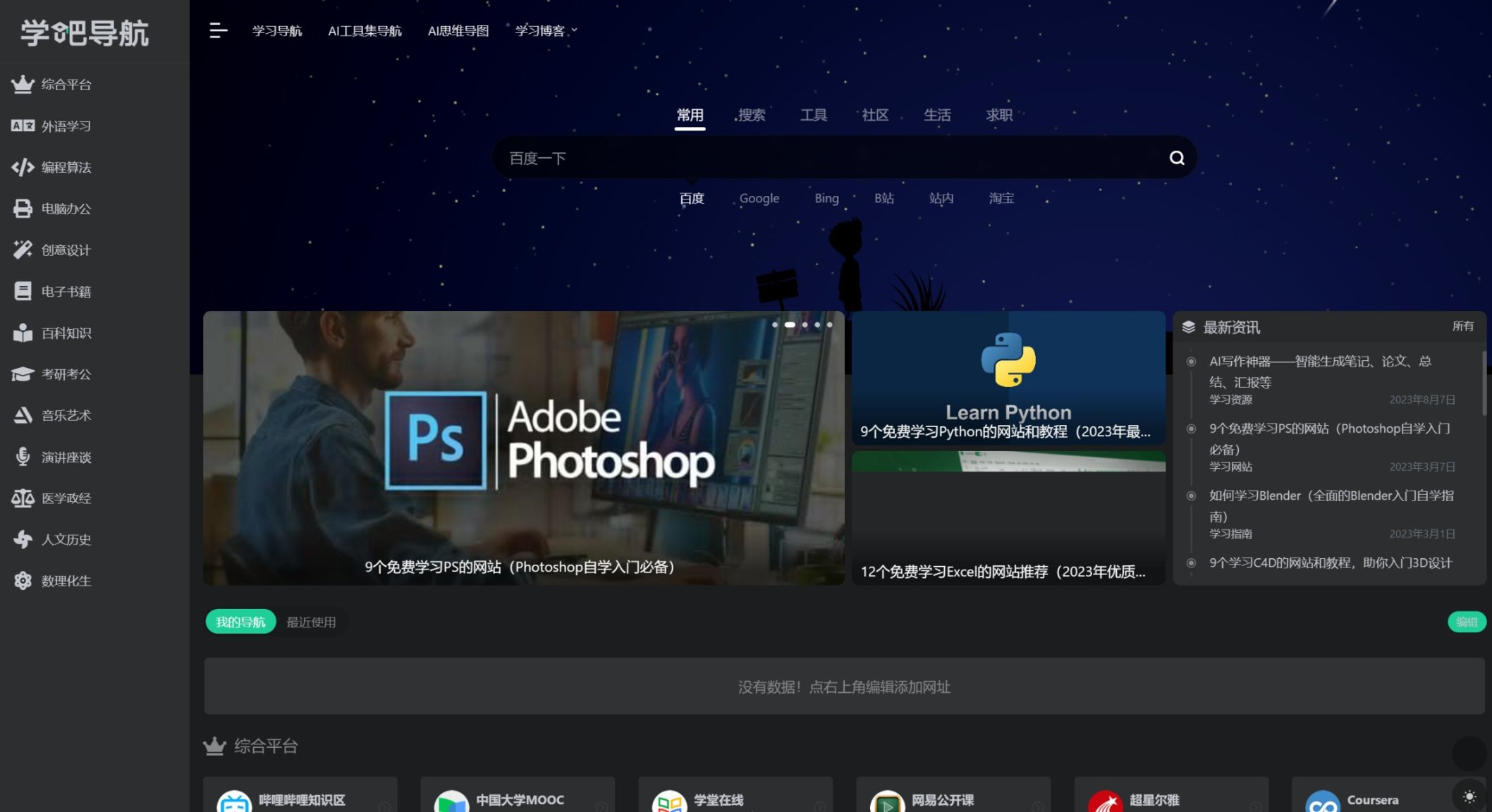1492x812 pixels.
Task: Expand the 学习博客 dropdown menu
Action: [546, 30]
